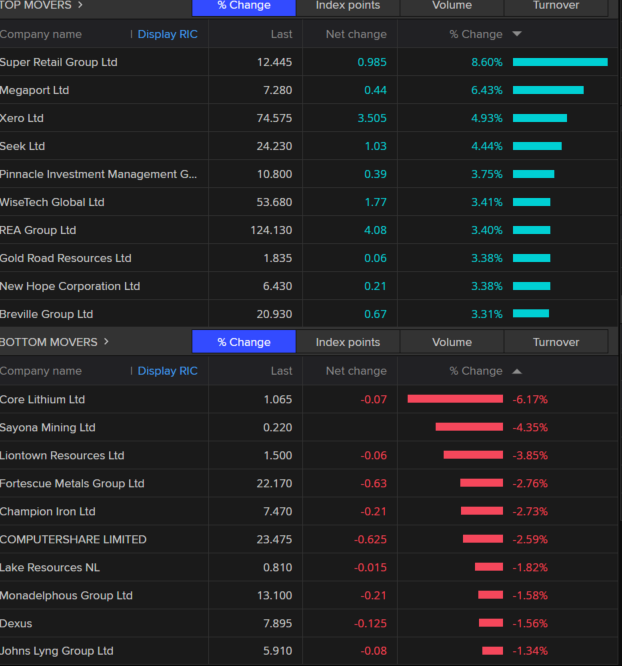This screenshot has width=622, height=666.
Task: Open Liontown Resources Ltd row
Action: click(x=309, y=455)
